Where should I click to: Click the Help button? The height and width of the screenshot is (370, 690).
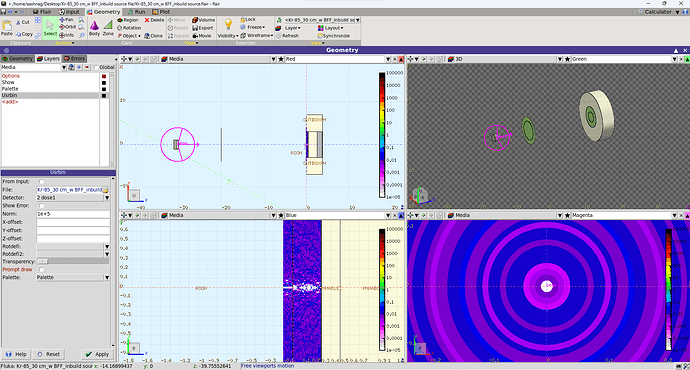click(16, 354)
